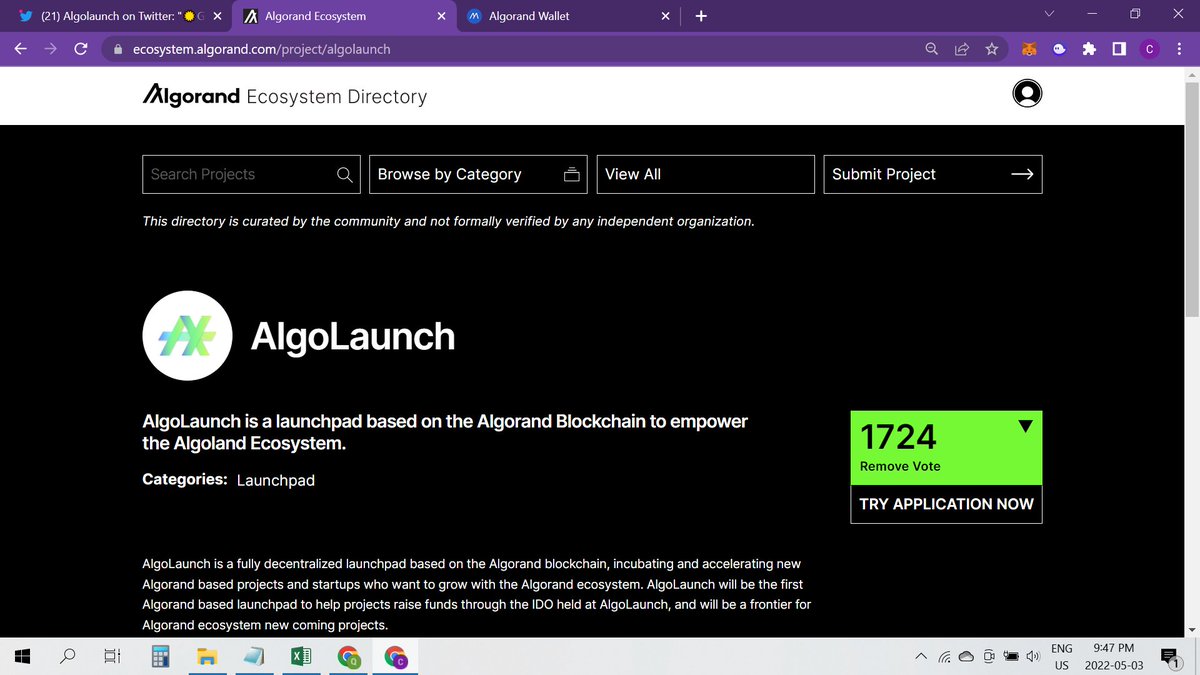
Task: Open the Calculator from the taskbar
Action: (x=159, y=656)
